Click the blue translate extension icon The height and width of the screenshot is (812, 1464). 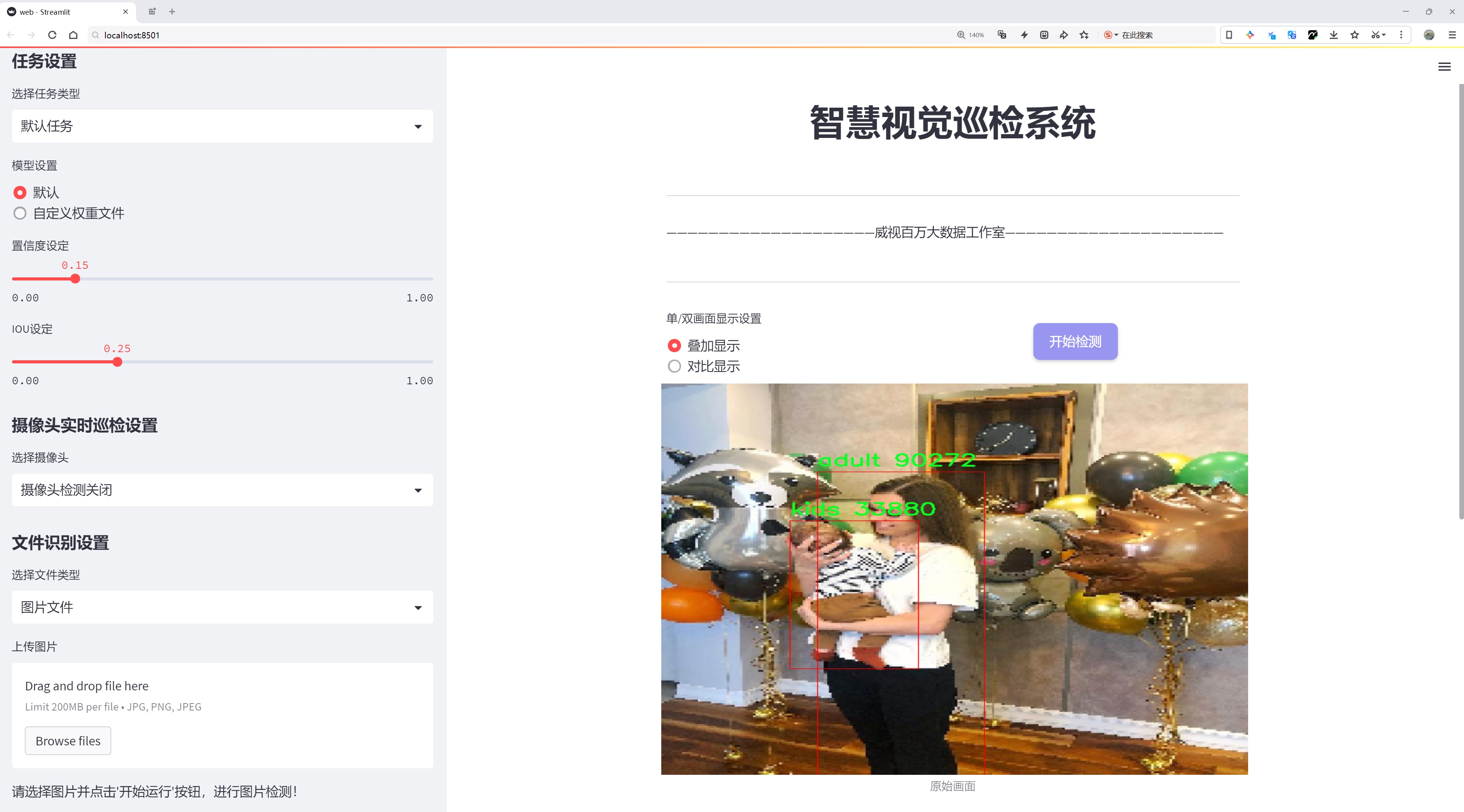click(x=1292, y=34)
